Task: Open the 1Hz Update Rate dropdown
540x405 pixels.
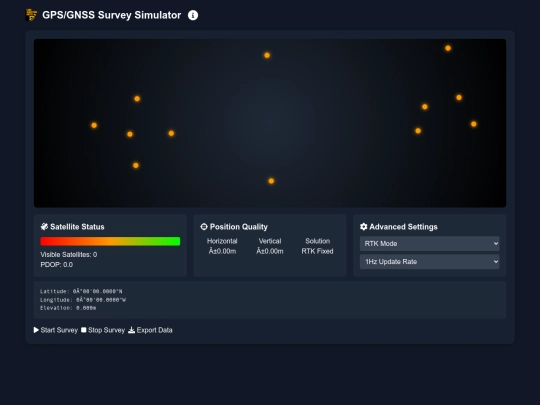Action: (x=429, y=262)
